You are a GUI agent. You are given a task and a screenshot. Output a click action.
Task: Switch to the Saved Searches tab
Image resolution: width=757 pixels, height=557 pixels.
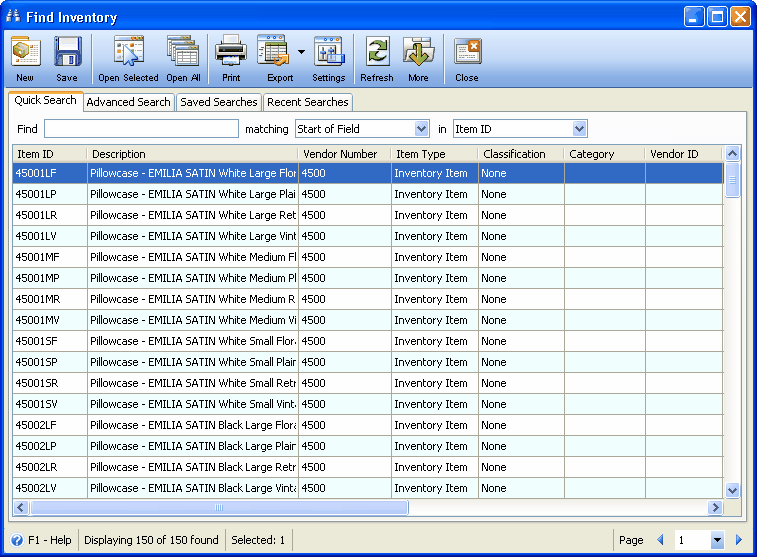(x=218, y=102)
